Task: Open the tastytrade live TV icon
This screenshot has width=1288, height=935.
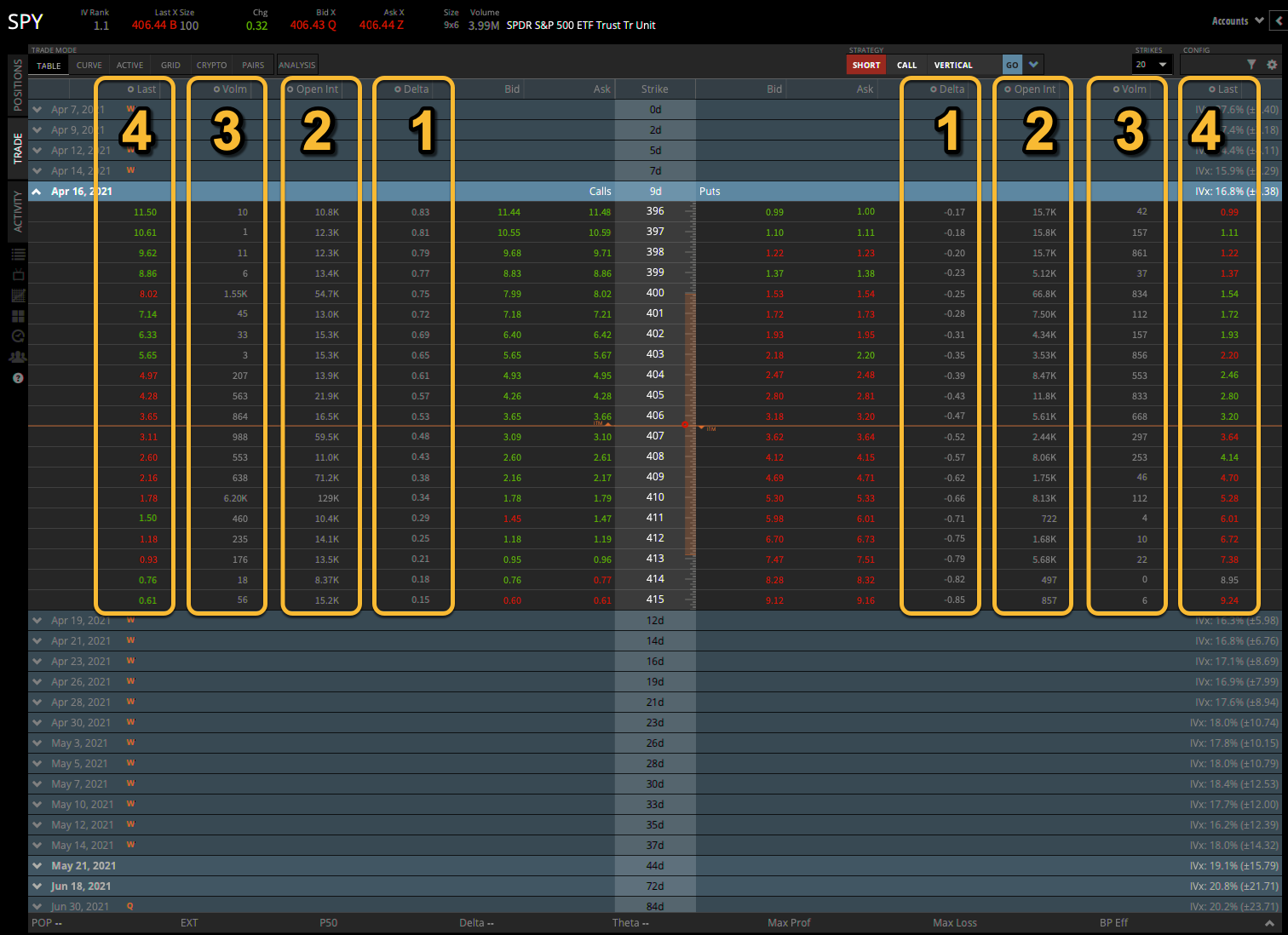Action: click(x=18, y=274)
